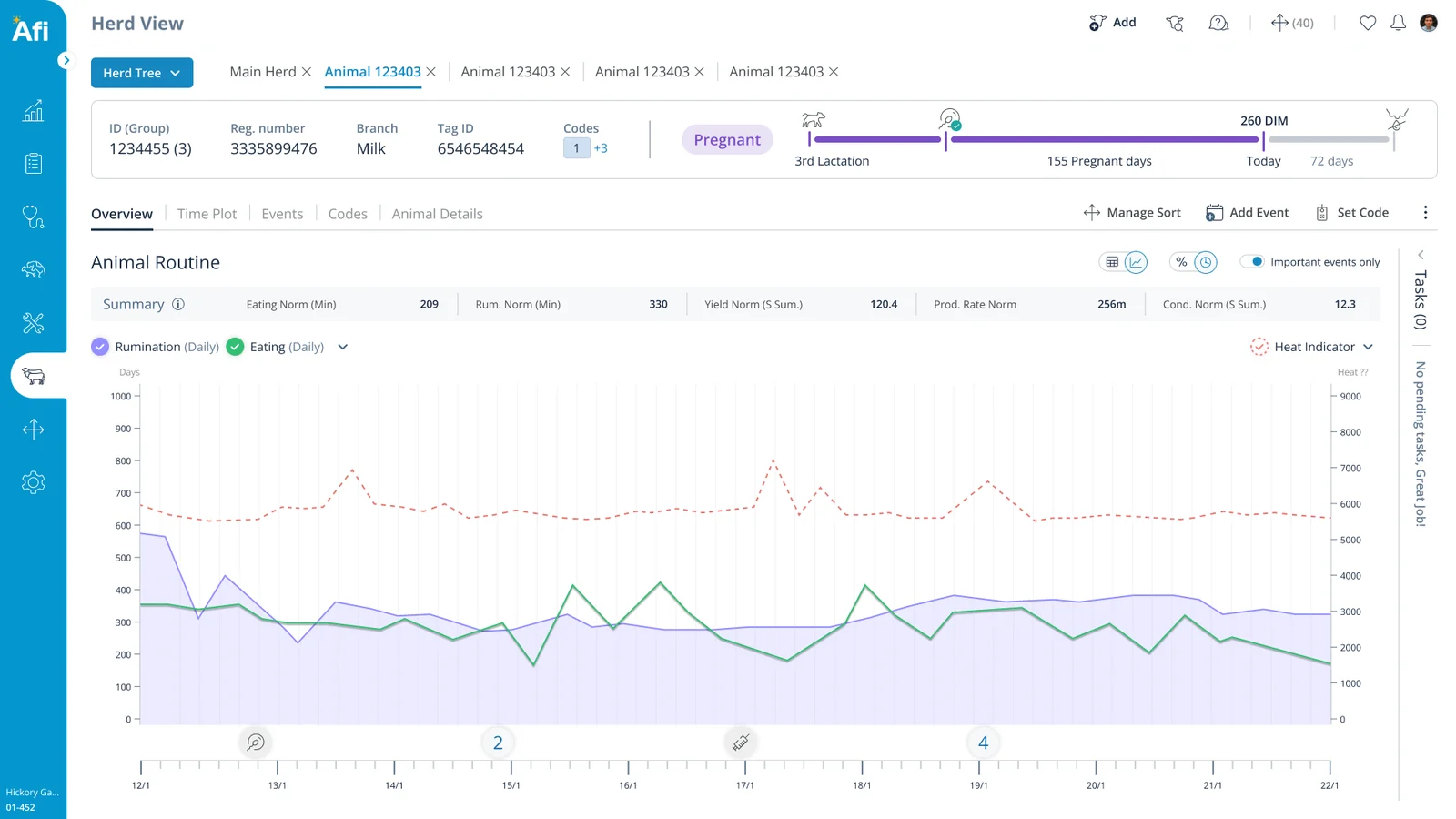Screen dimensions: 1456x819
Task: Open the reports clipboard icon in sidebar
Action: click(x=33, y=164)
